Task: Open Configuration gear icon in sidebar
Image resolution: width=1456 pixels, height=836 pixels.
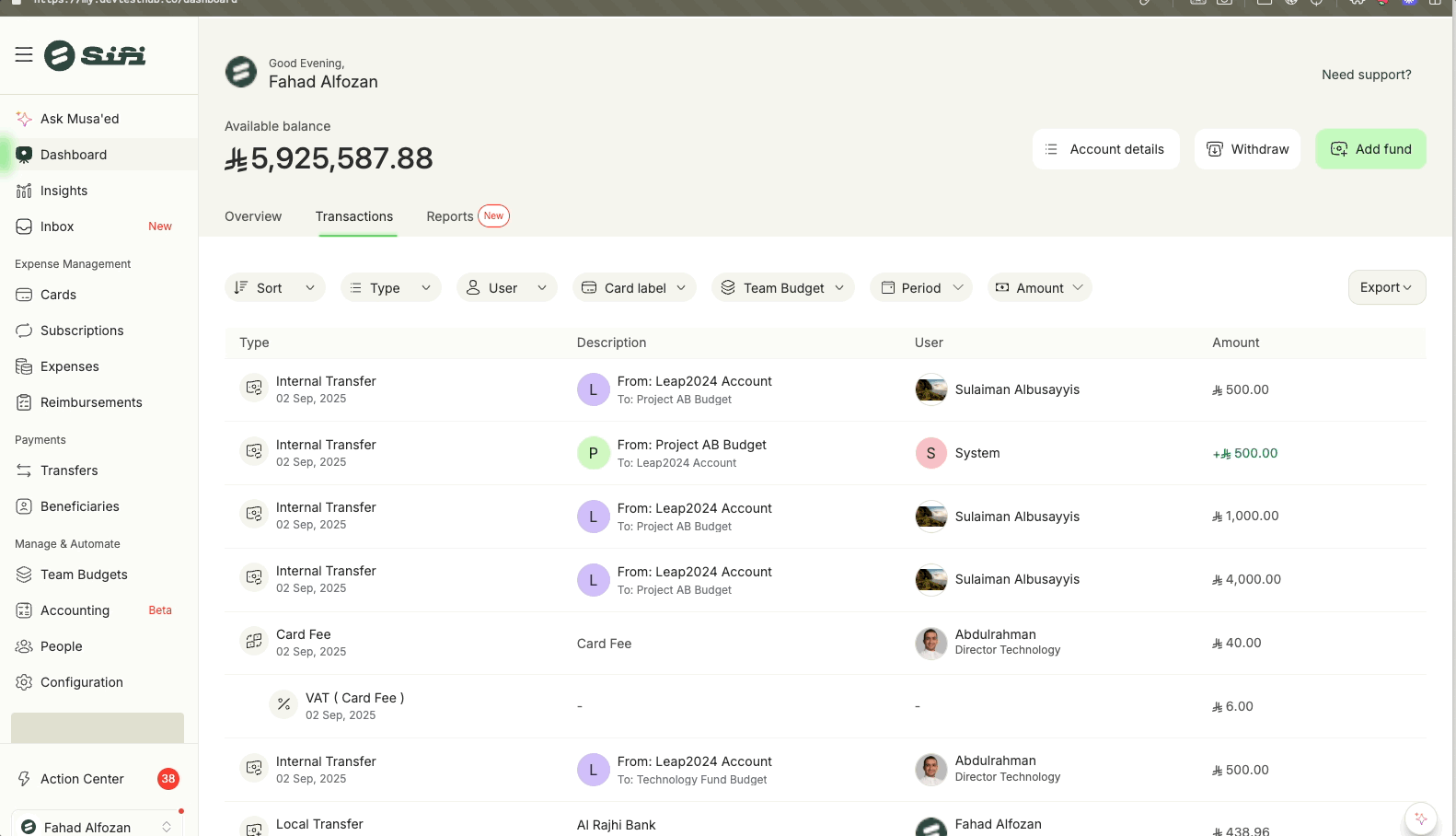Action: [24, 682]
